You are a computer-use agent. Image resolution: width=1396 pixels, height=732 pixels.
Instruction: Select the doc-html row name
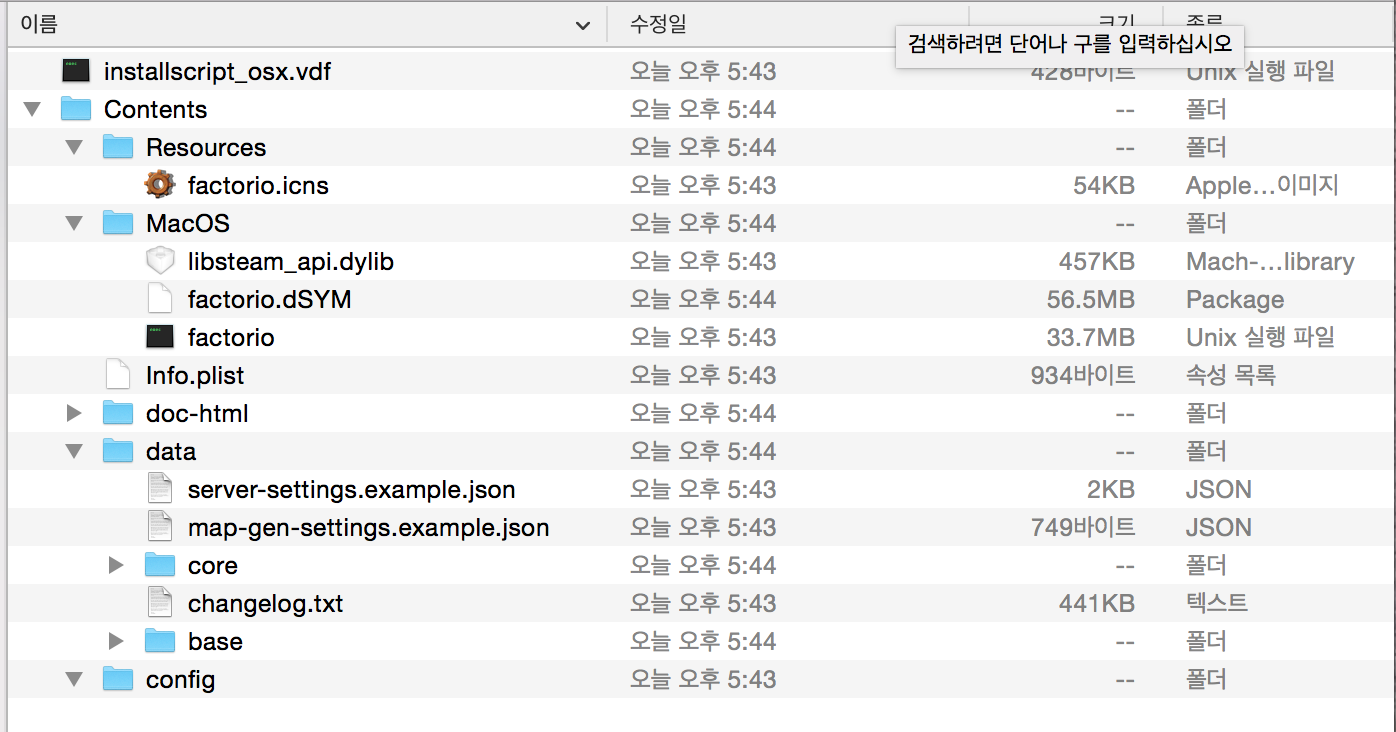(x=197, y=414)
